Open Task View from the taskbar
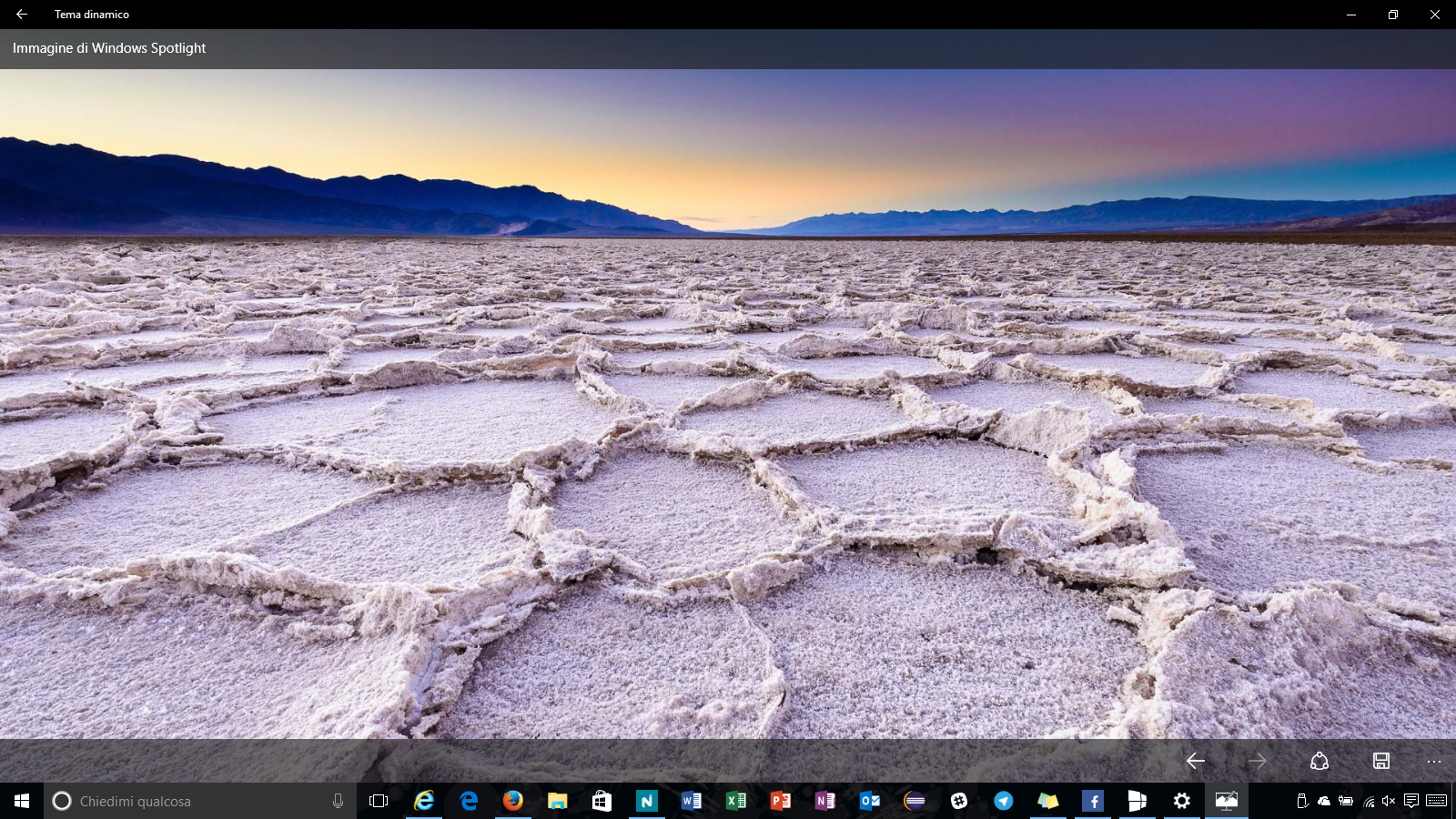This screenshot has width=1456, height=819. point(379,801)
